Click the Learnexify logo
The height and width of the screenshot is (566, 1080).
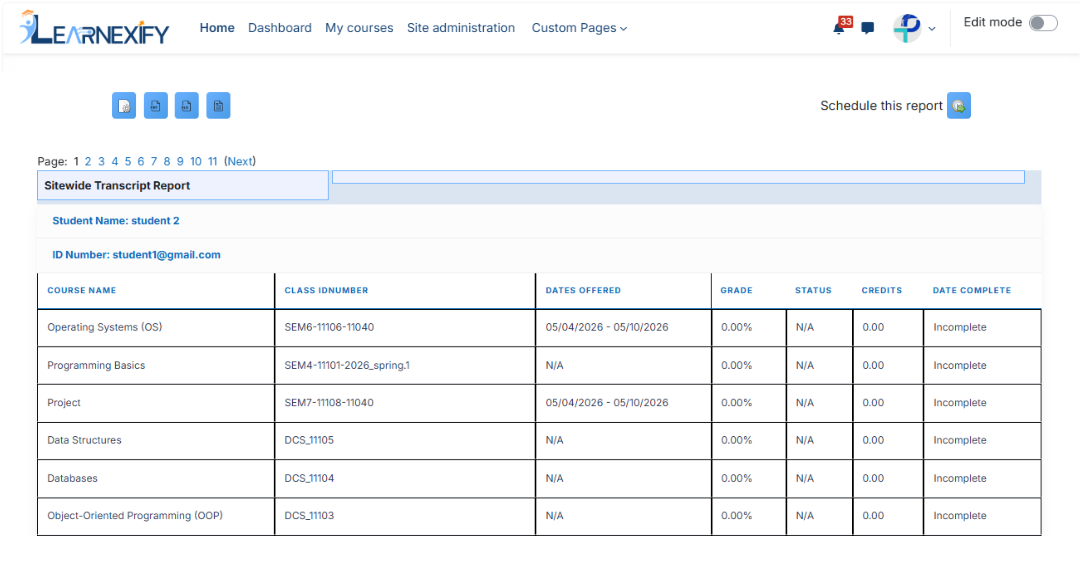94,28
